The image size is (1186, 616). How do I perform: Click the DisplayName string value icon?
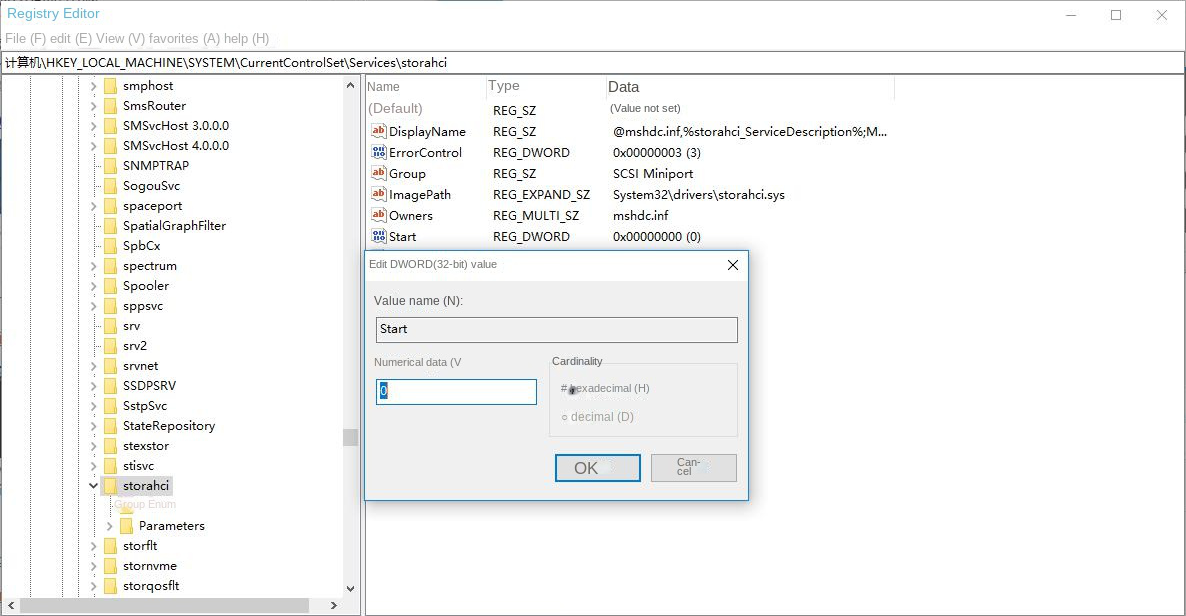tap(378, 131)
